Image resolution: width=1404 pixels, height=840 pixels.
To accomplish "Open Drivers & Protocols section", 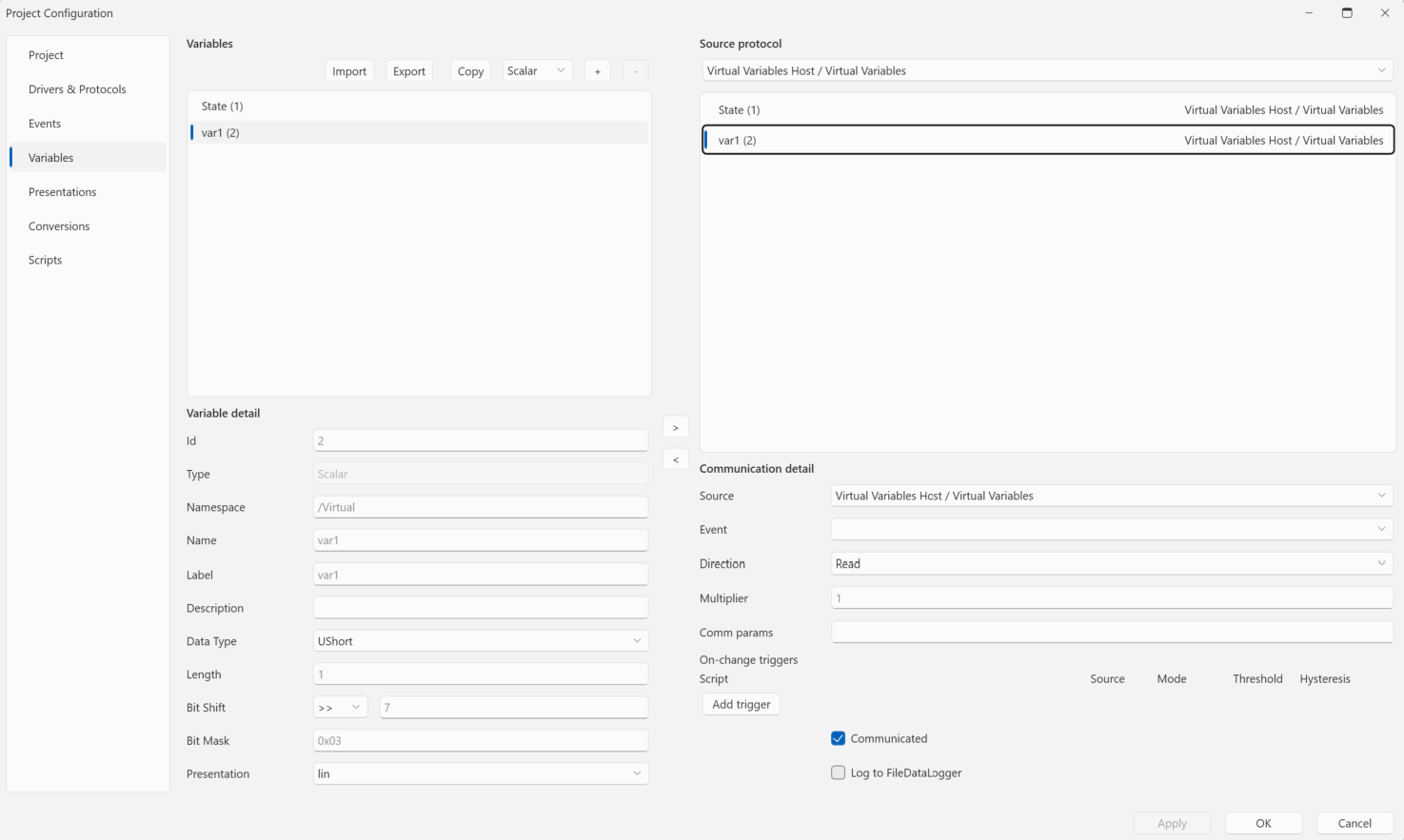I will pos(88,89).
